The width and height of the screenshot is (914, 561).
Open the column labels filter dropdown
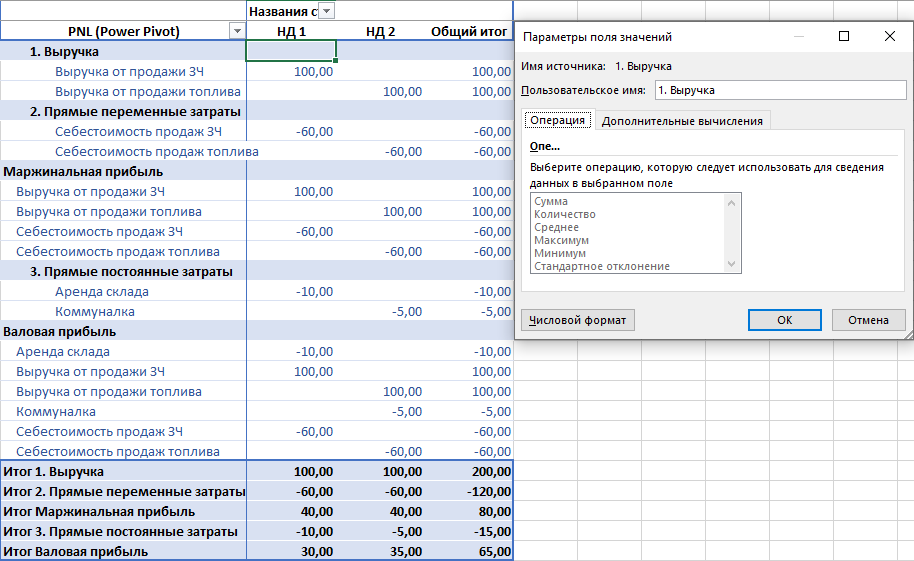(x=326, y=11)
